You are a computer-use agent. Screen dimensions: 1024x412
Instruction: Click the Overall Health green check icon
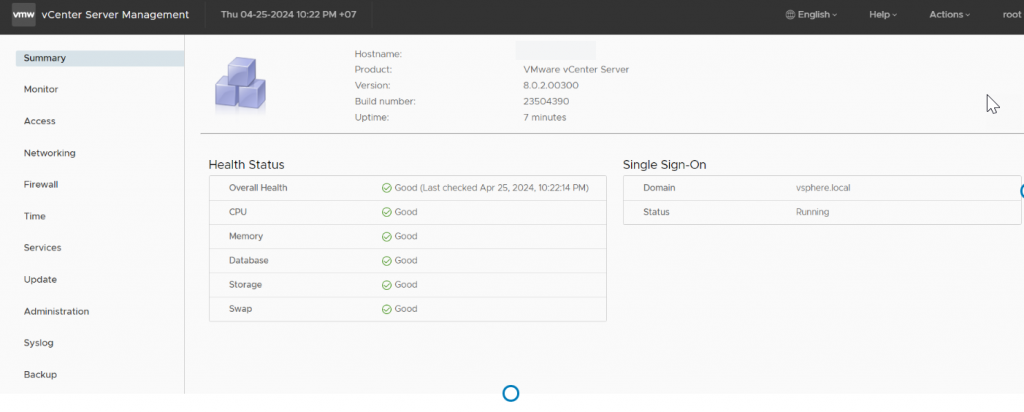click(386, 188)
